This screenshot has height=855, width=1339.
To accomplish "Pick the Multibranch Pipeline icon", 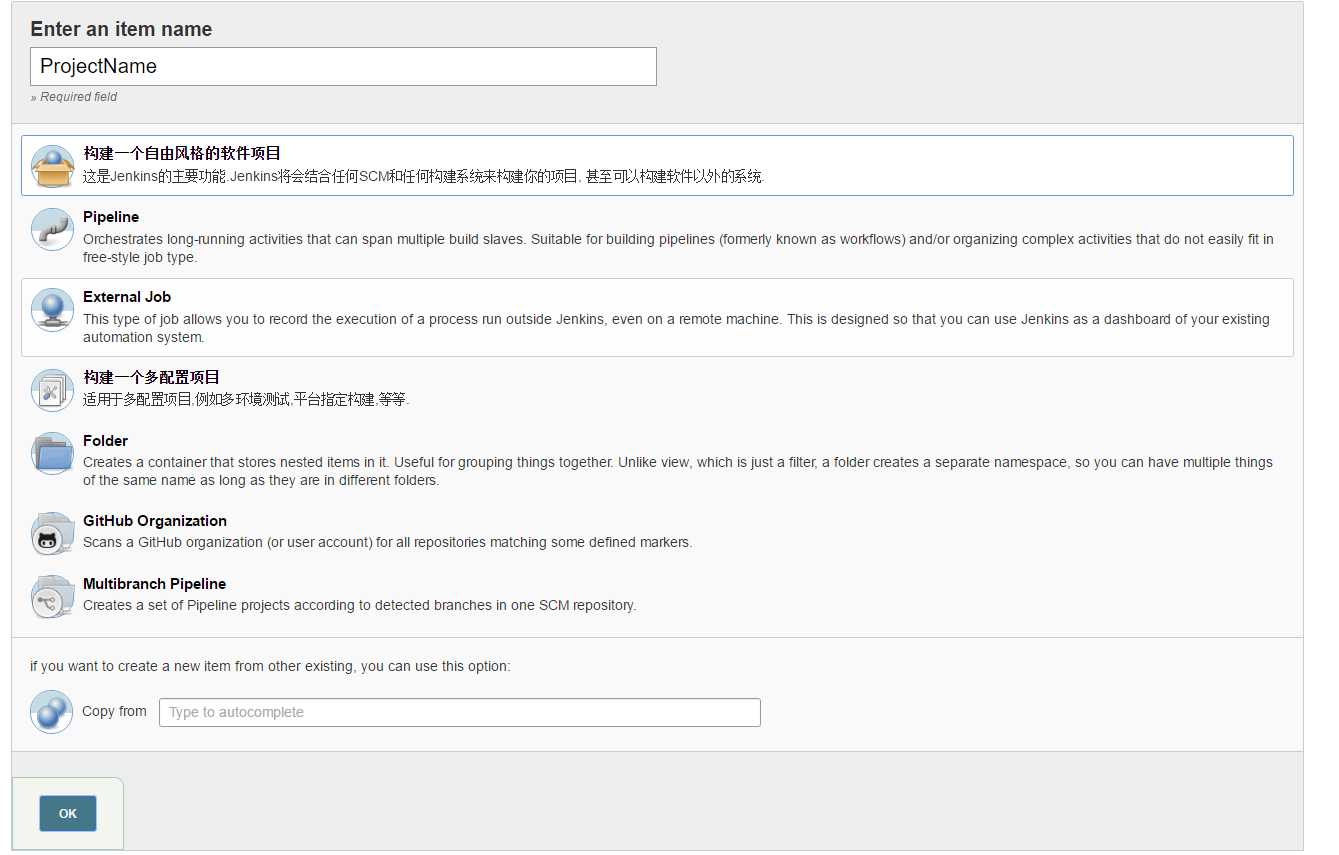I will (x=52, y=597).
